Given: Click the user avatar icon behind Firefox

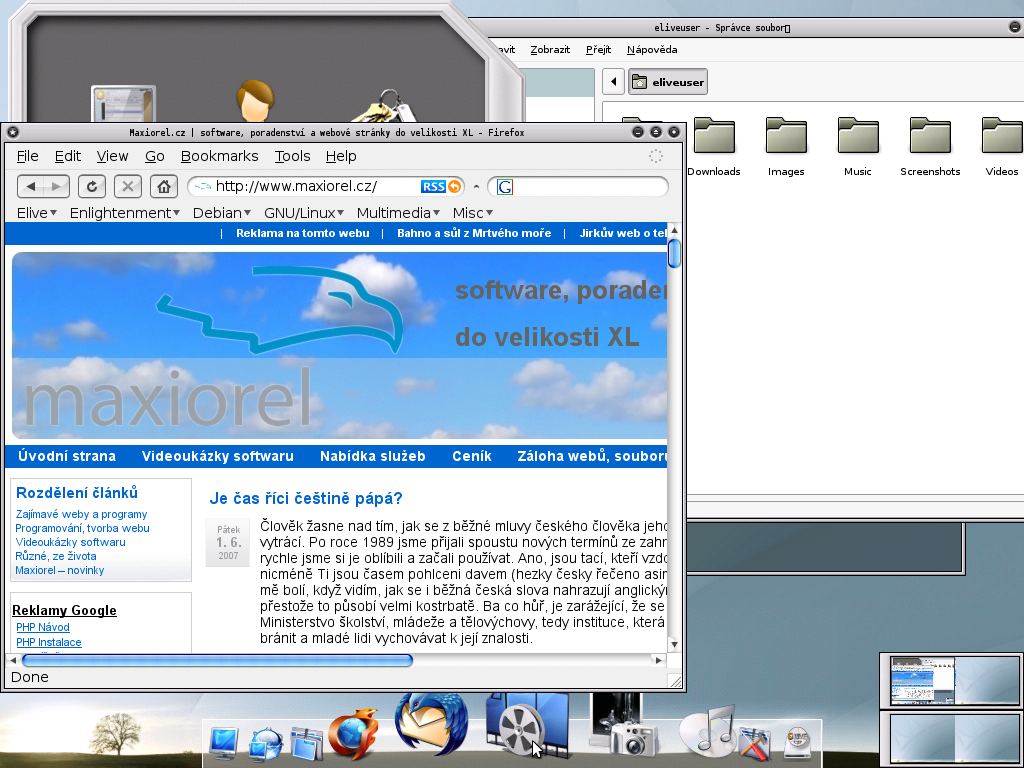Looking at the screenshot, I should click(x=255, y=101).
